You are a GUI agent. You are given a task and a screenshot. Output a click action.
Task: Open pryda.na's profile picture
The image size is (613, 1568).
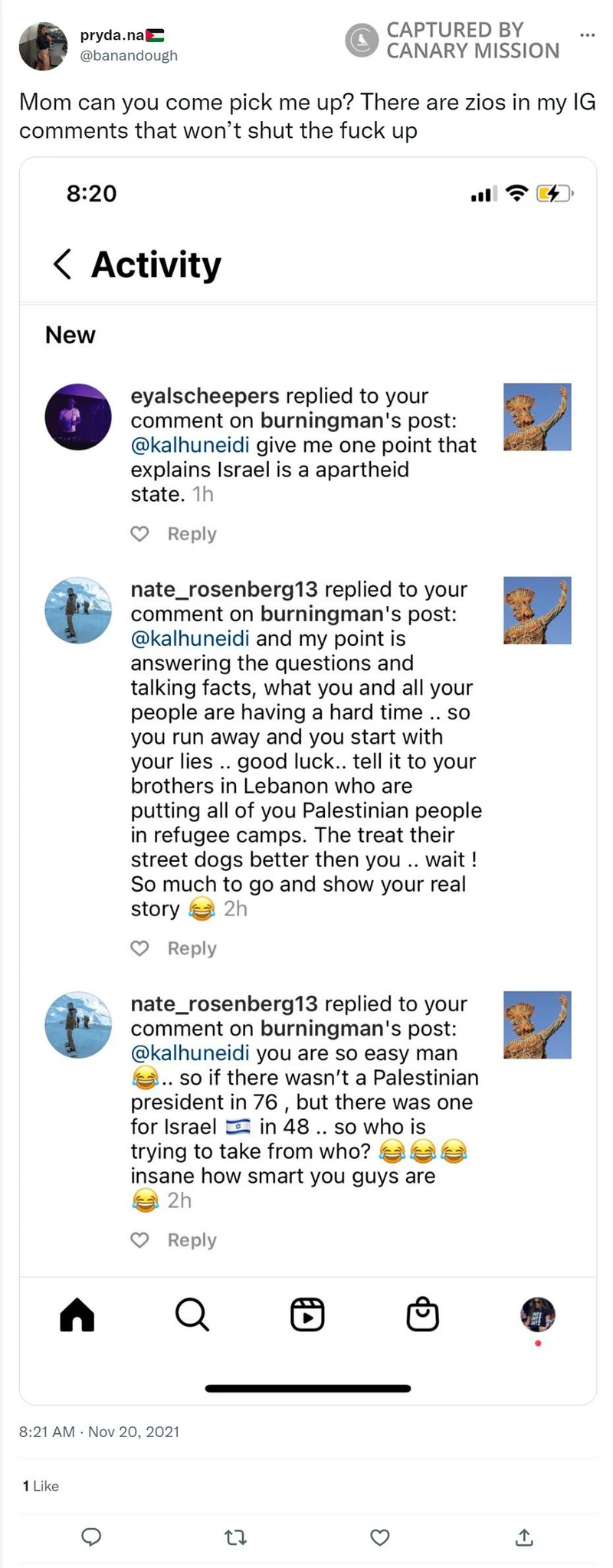[44, 46]
